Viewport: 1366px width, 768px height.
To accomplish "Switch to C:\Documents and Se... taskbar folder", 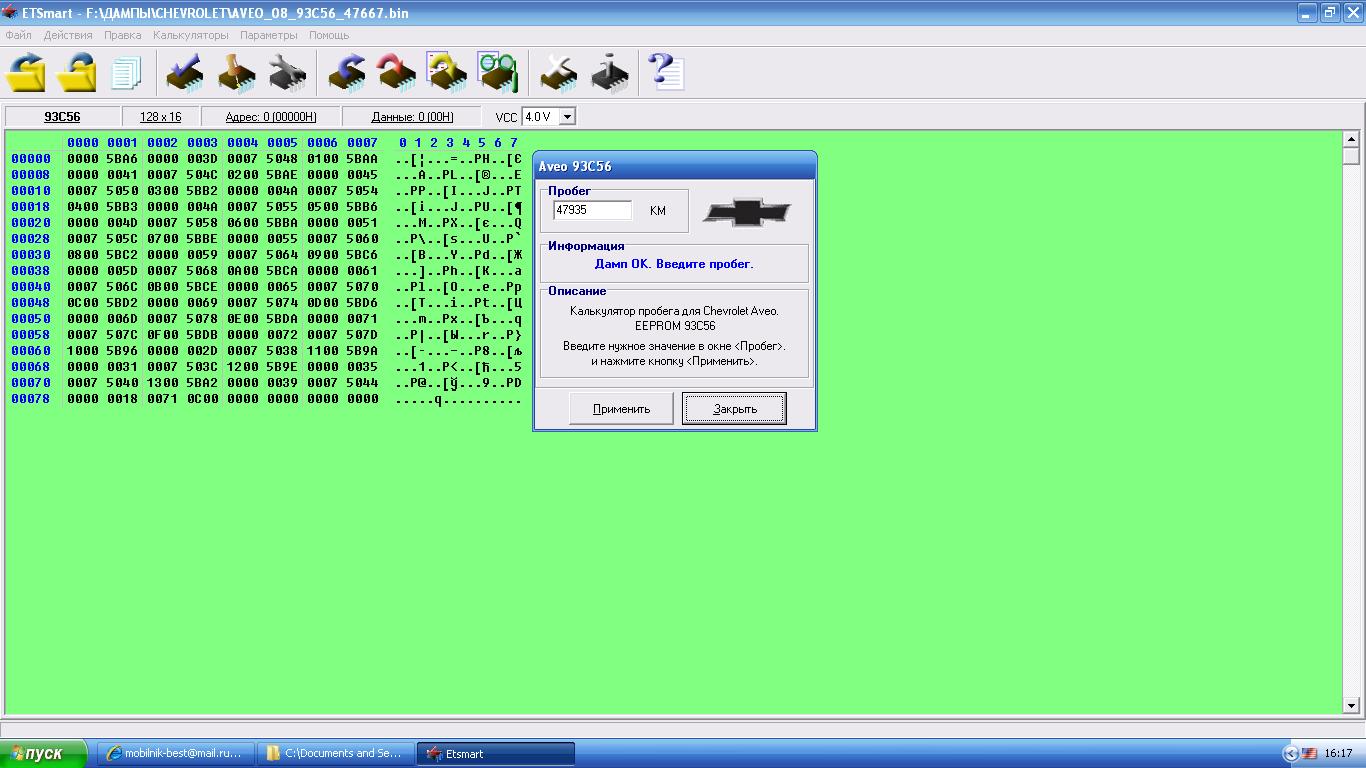I will pos(335,754).
